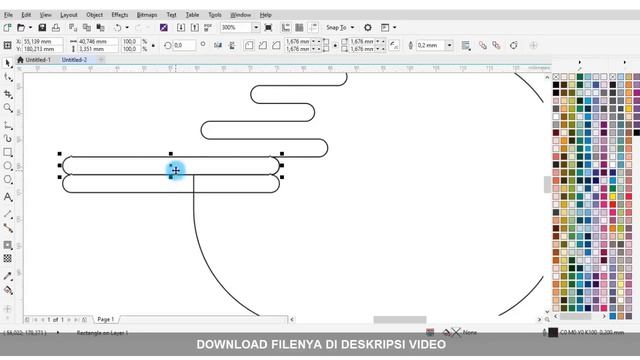Toggle Show grid button
The image size is (640, 360).
tap(299, 27)
